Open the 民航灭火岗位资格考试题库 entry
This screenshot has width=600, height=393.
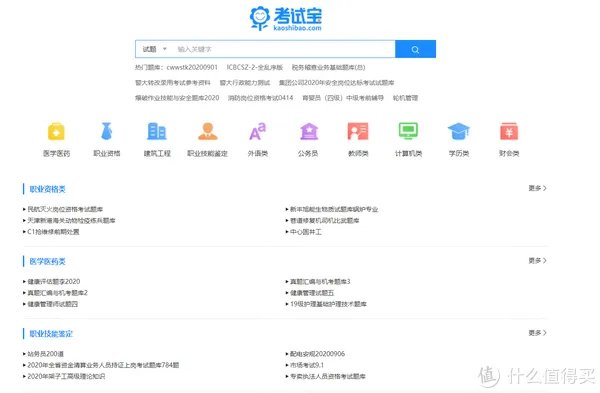pyautogui.click(x=65, y=209)
